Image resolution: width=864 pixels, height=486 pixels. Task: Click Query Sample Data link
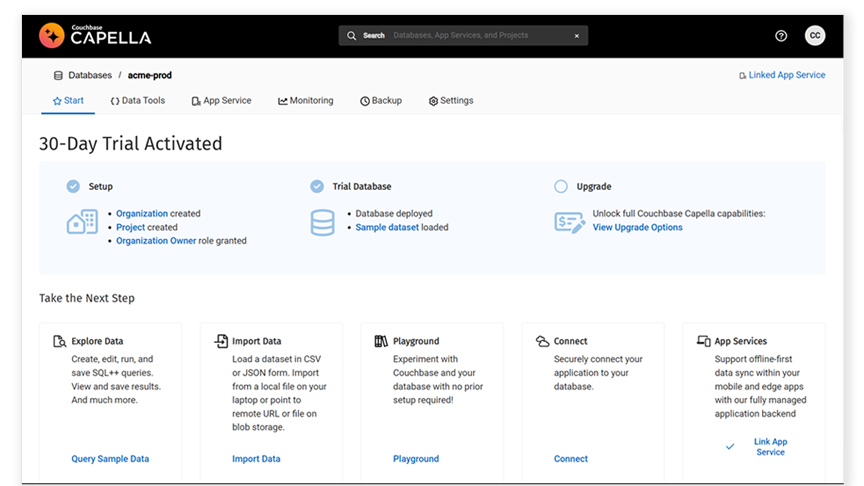click(110, 458)
